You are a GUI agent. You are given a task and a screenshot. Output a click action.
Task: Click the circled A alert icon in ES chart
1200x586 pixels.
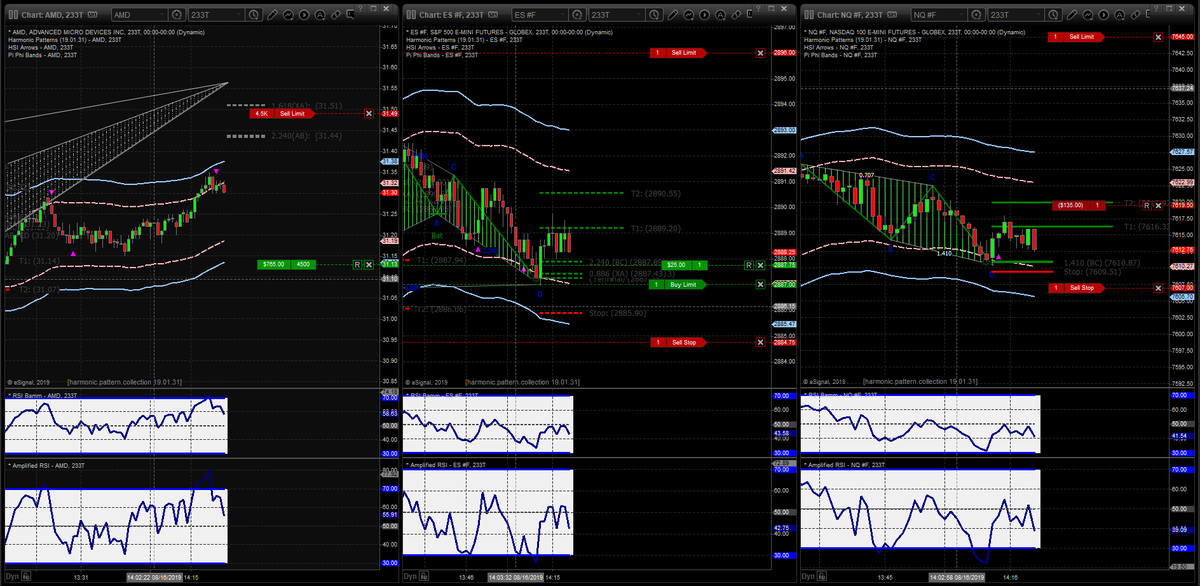(720, 15)
